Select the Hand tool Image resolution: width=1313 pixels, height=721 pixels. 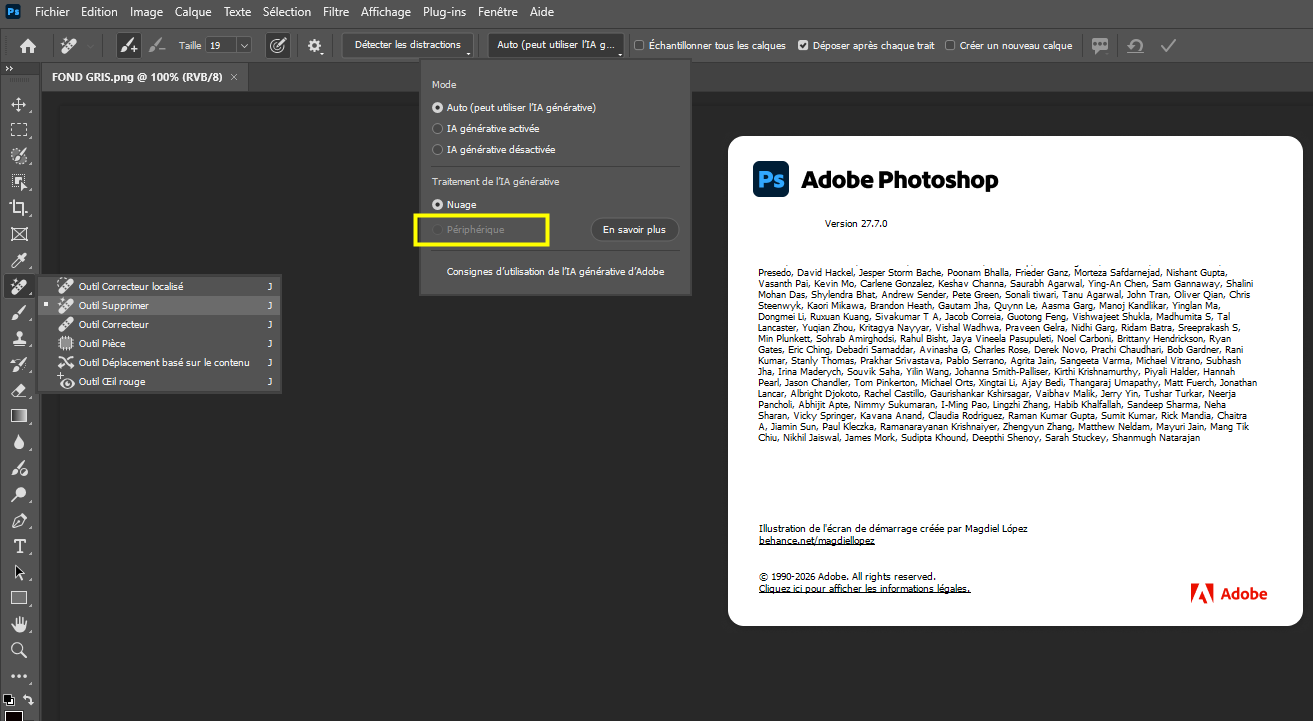pos(18,624)
